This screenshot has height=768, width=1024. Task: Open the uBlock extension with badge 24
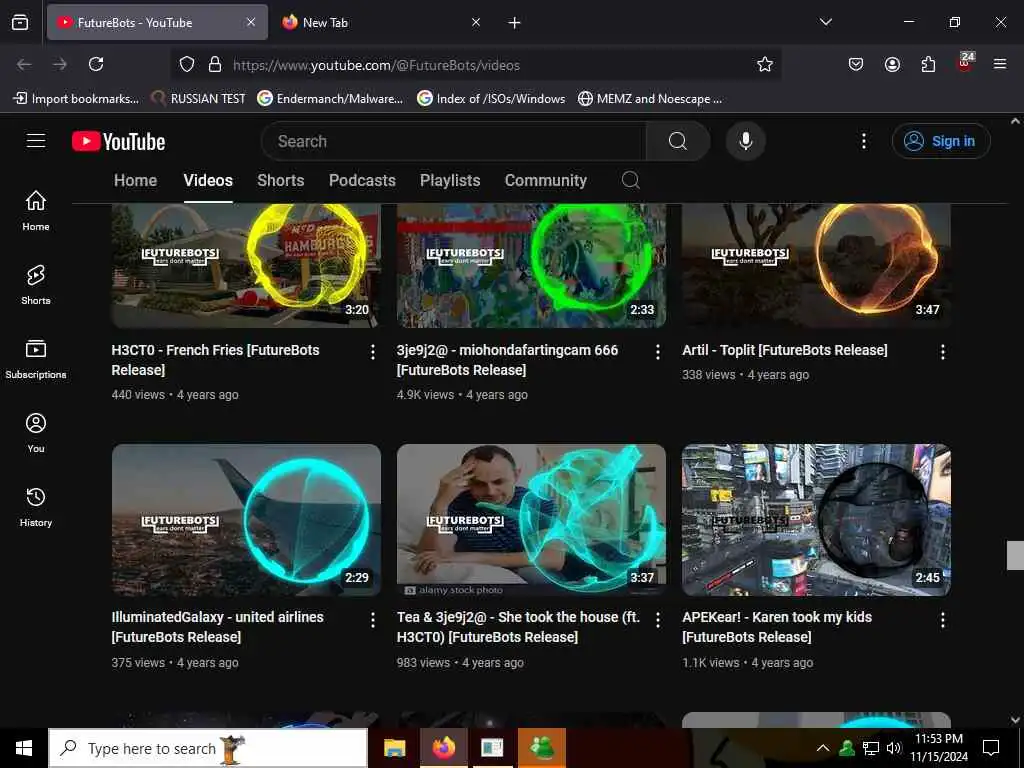click(965, 63)
